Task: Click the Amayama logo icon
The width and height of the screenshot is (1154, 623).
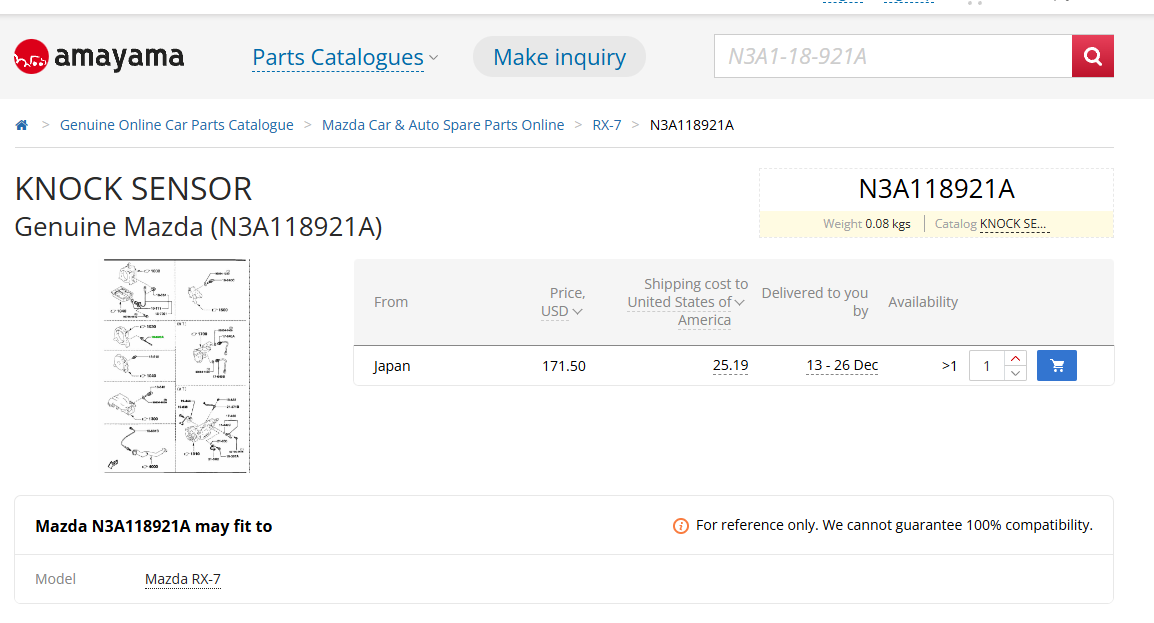Action: pos(31,57)
